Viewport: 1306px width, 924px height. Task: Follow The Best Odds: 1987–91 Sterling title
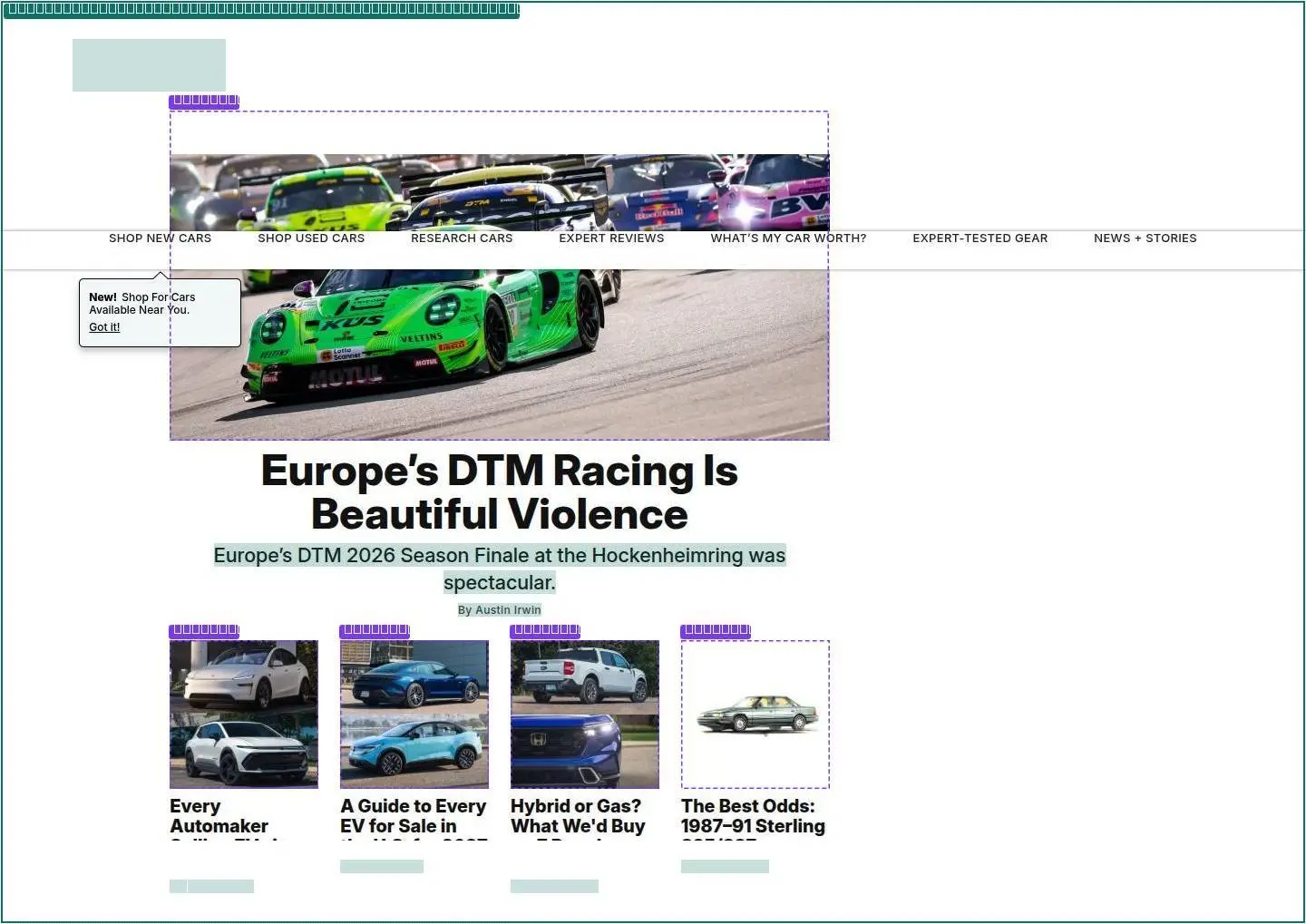tap(754, 817)
